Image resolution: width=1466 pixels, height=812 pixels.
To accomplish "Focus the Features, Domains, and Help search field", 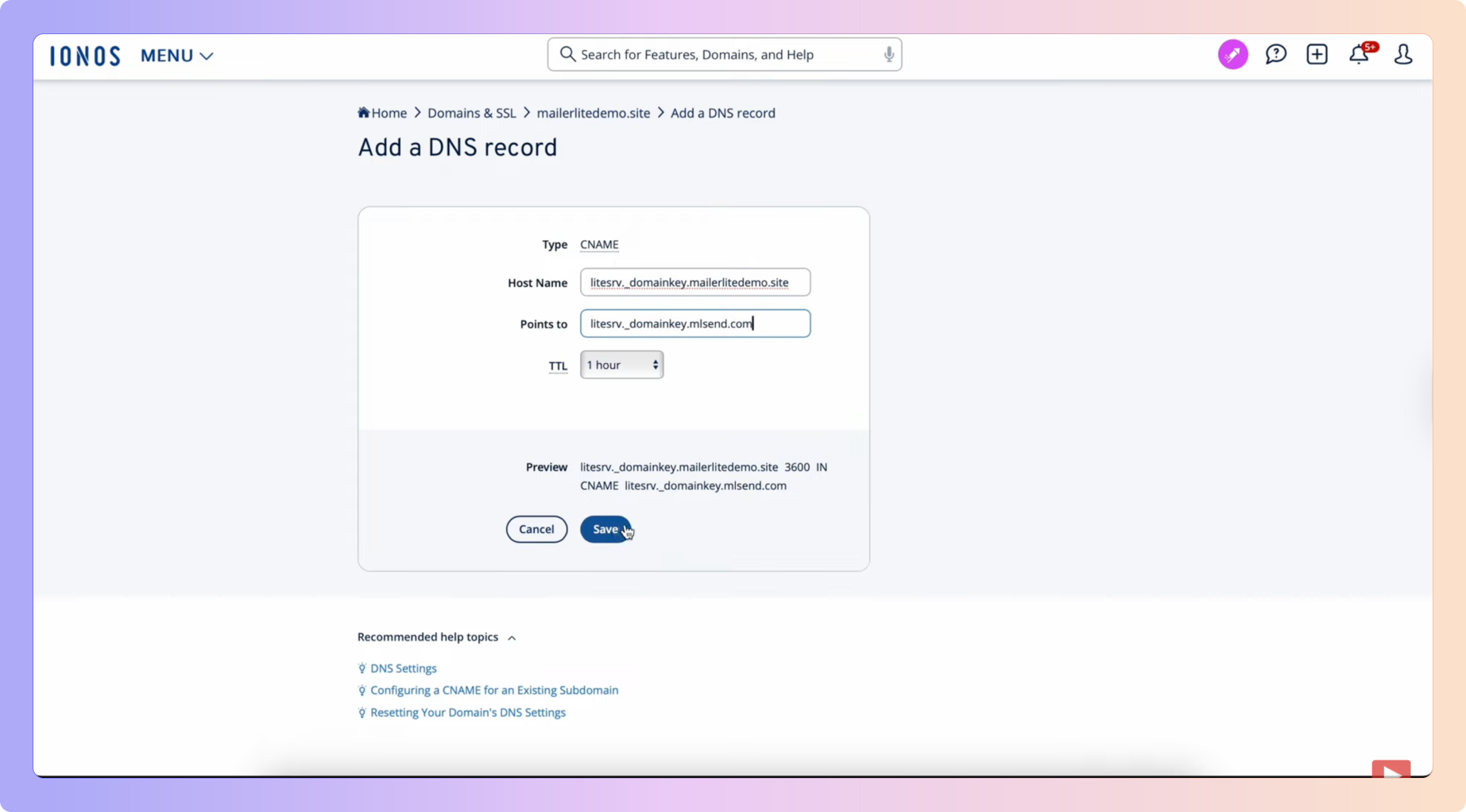I will coord(725,54).
